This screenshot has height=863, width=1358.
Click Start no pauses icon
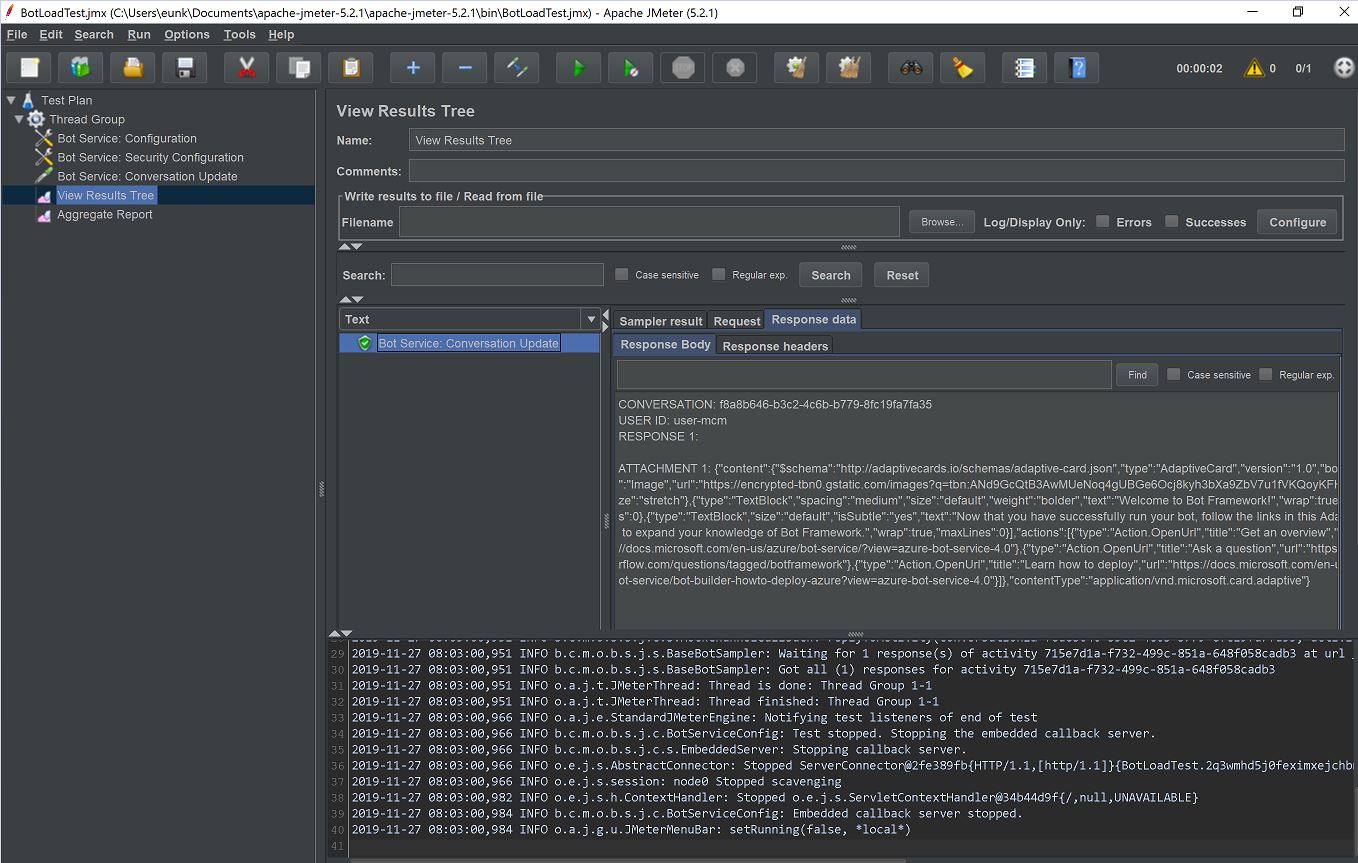point(631,68)
